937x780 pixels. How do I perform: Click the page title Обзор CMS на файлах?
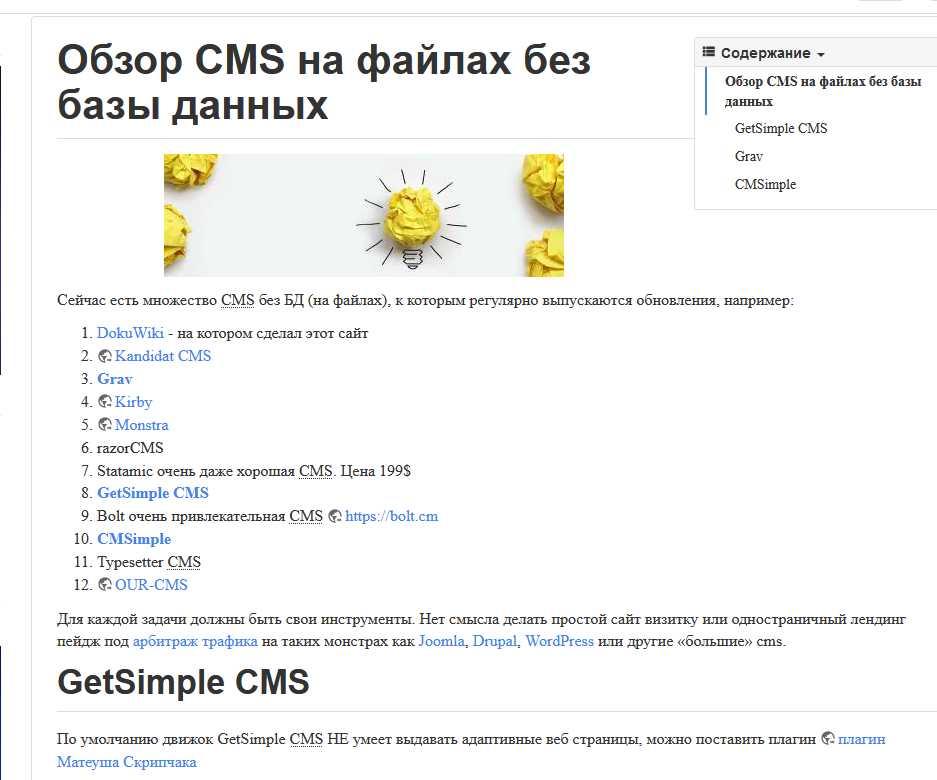pos(324,82)
